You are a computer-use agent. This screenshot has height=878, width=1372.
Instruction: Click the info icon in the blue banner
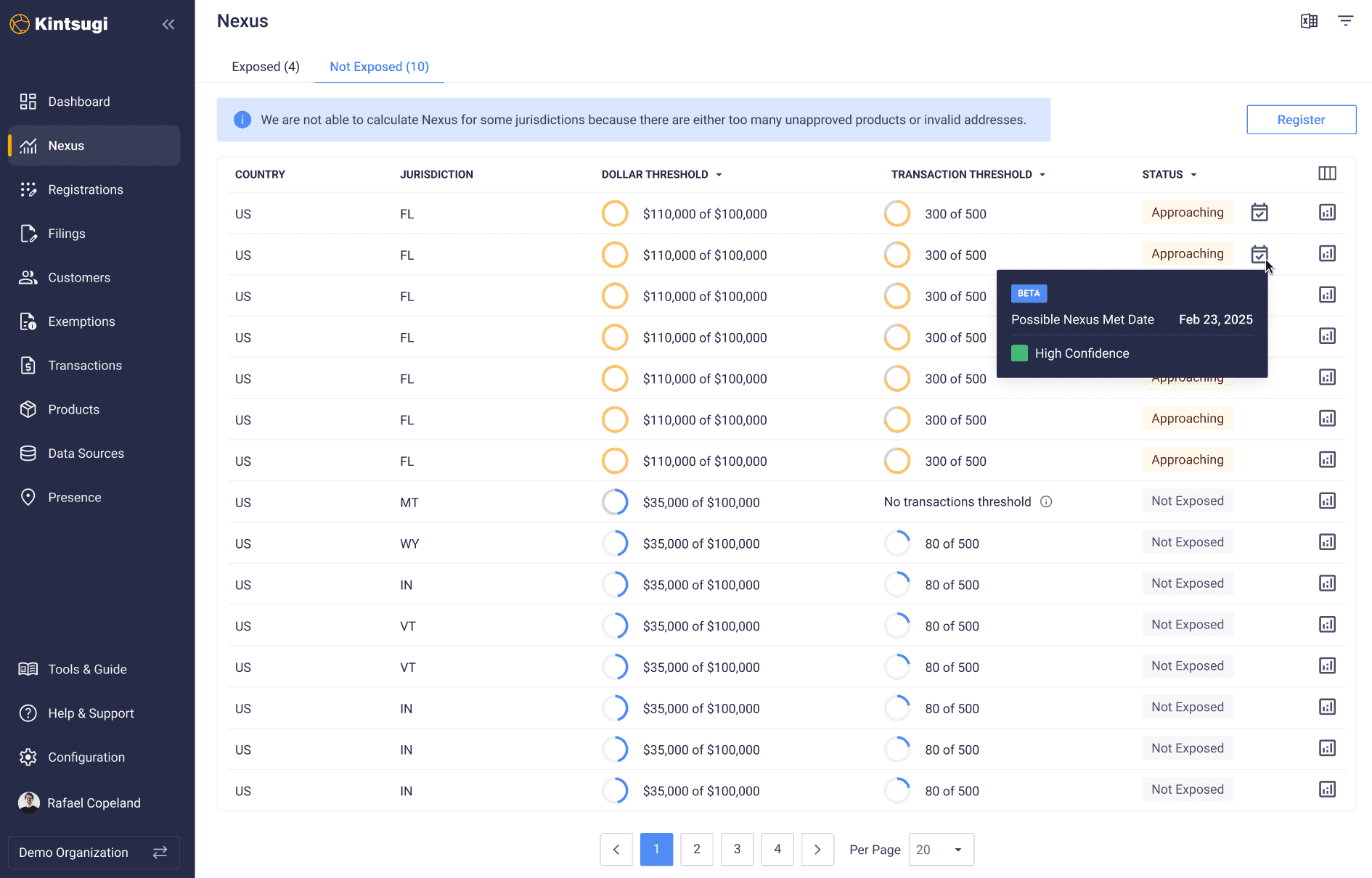point(242,120)
